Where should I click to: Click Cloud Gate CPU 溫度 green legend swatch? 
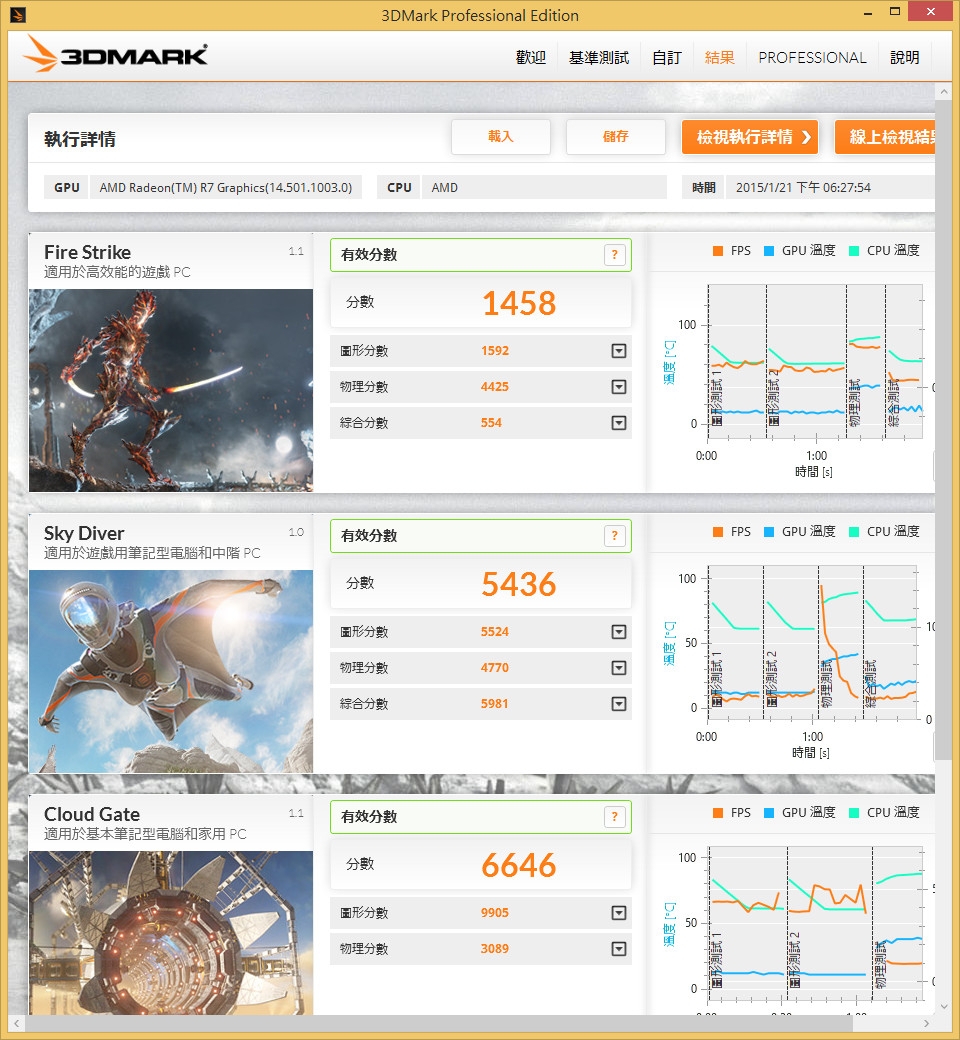[854, 813]
